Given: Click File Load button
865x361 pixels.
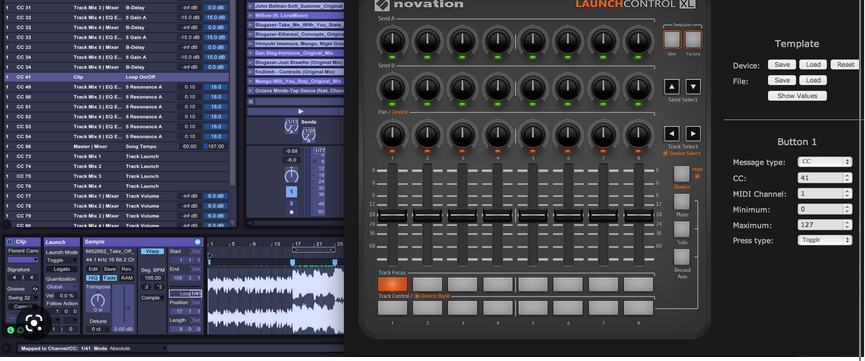Looking at the screenshot, I should (x=813, y=80).
